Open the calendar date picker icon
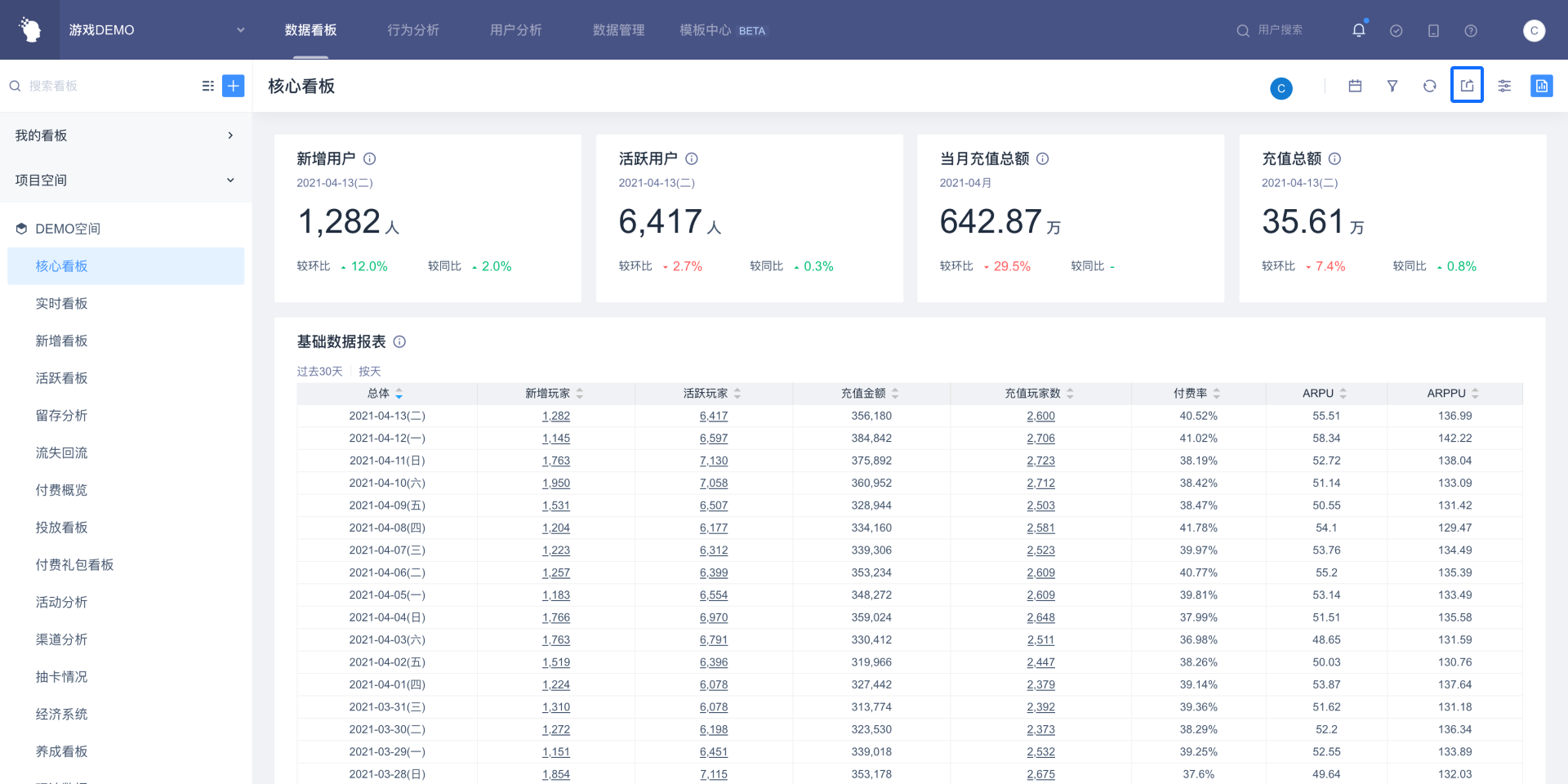1568x784 pixels. [1355, 86]
